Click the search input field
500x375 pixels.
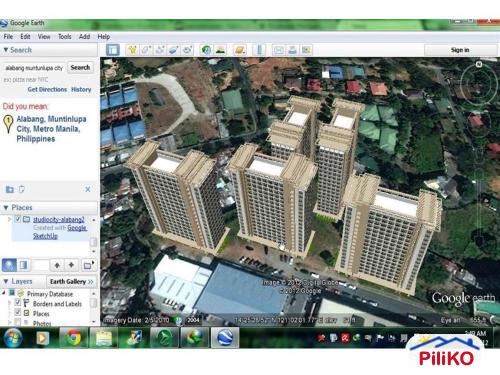coord(34,68)
